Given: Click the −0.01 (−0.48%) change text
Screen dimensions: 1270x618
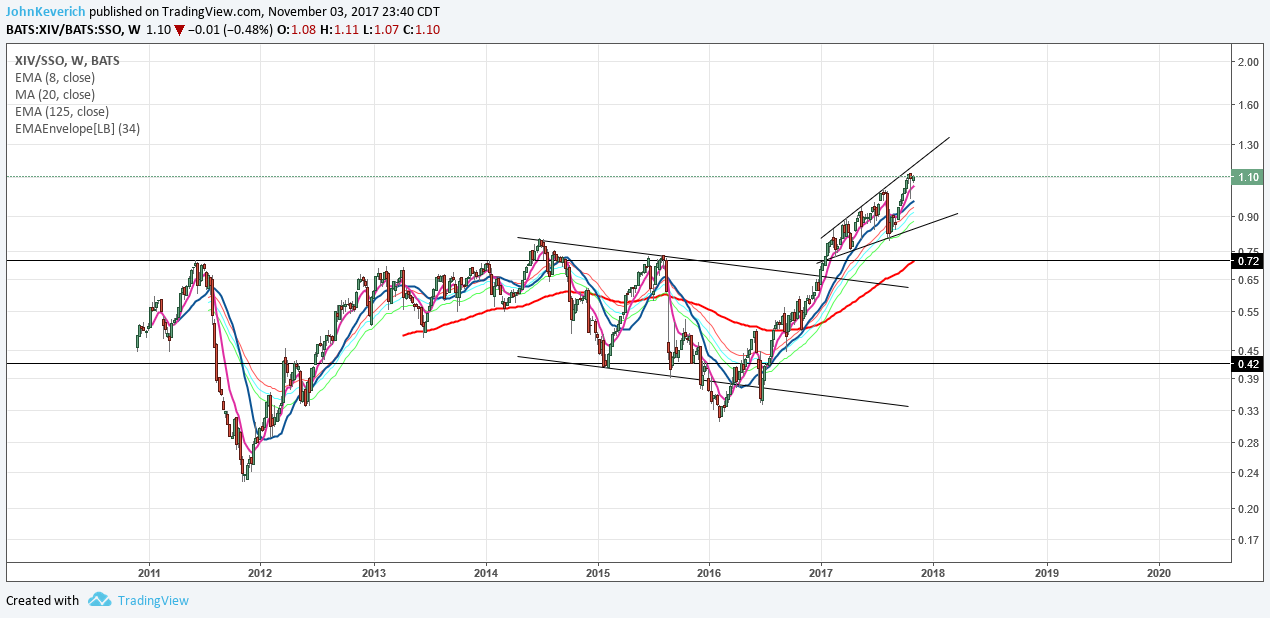Looking at the screenshot, I should click(231, 29).
